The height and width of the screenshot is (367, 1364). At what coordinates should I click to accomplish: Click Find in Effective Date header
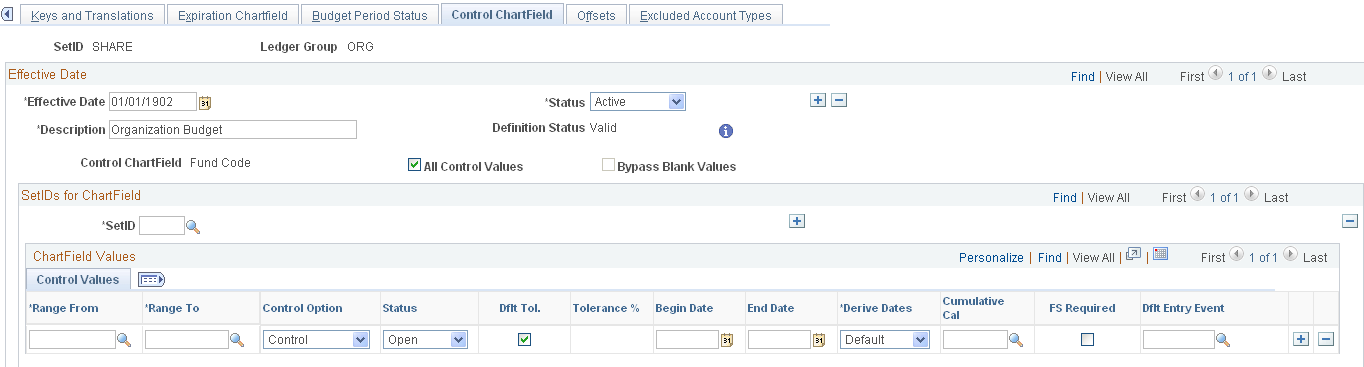(1083, 76)
